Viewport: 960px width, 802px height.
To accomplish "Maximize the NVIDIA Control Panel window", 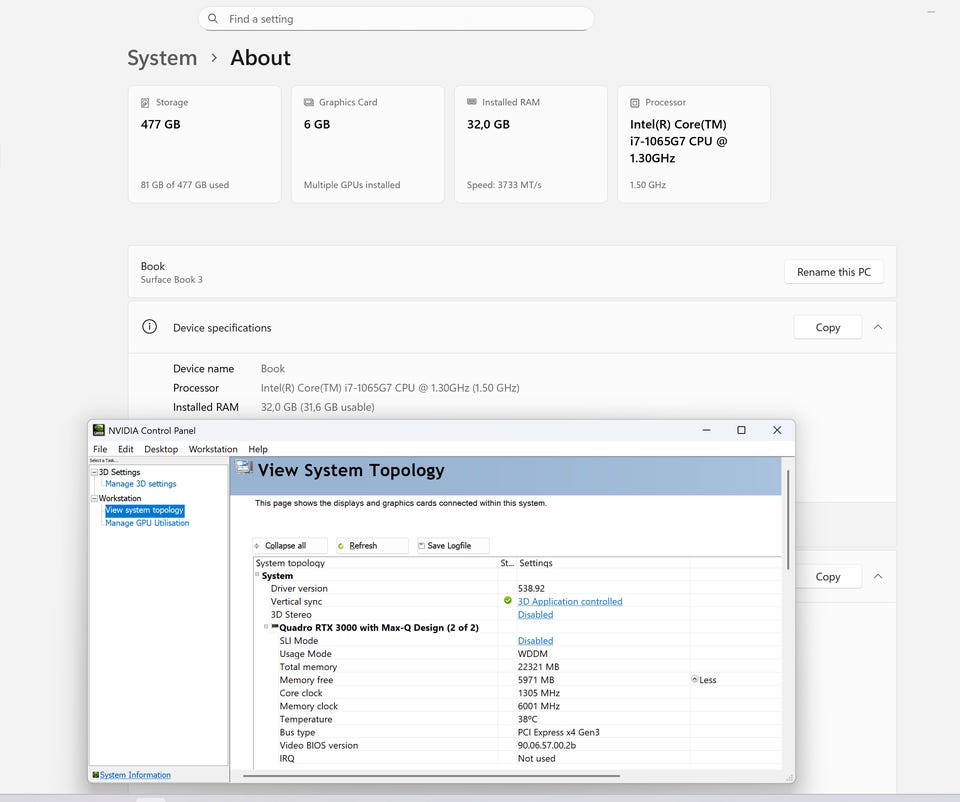I will click(741, 430).
